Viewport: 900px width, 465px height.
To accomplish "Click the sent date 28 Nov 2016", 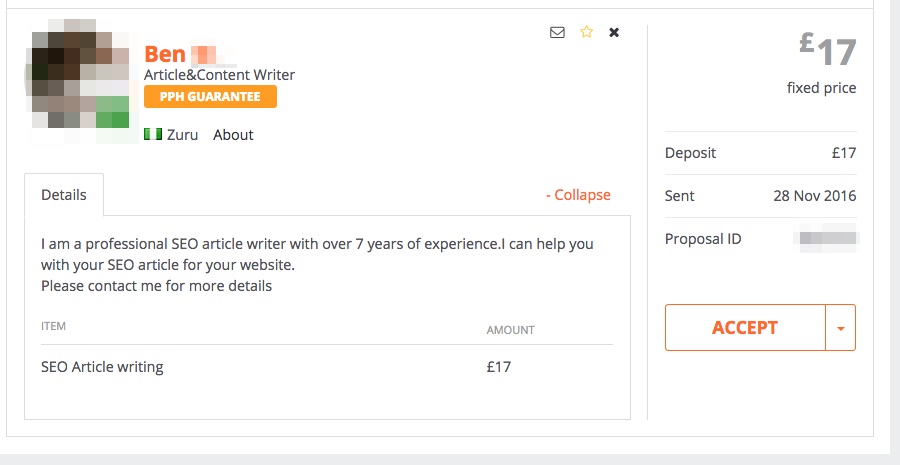I will coord(814,196).
